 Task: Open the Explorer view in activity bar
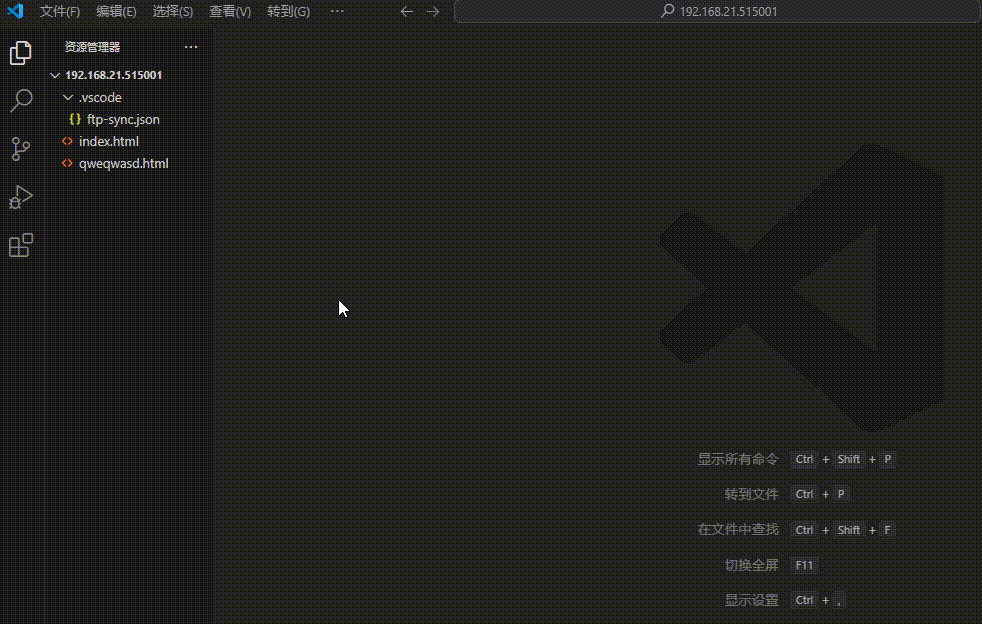21,53
